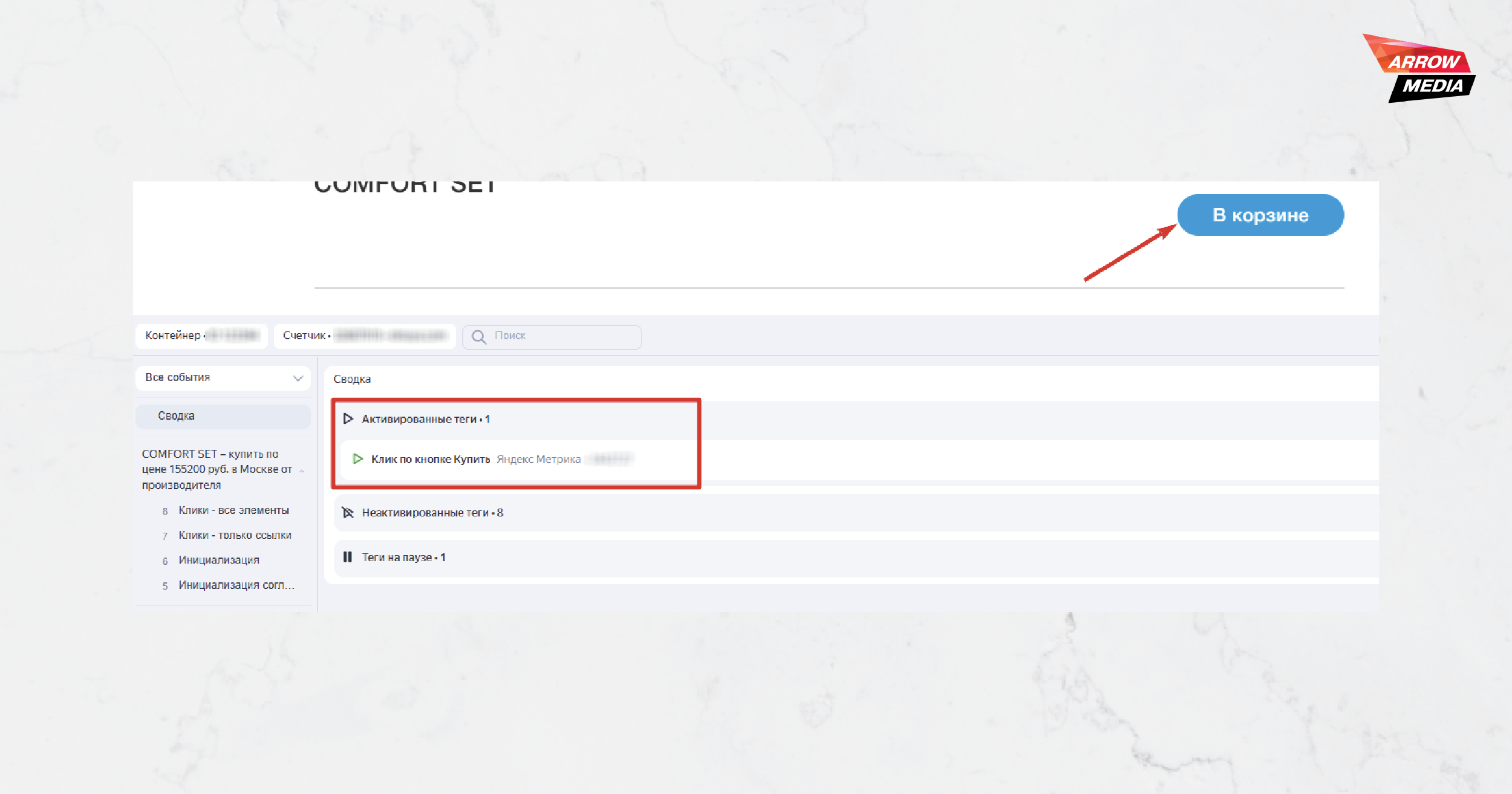Select the «Клики - все элементы» event
This screenshot has height=794, width=1512.
coord(233,510)
